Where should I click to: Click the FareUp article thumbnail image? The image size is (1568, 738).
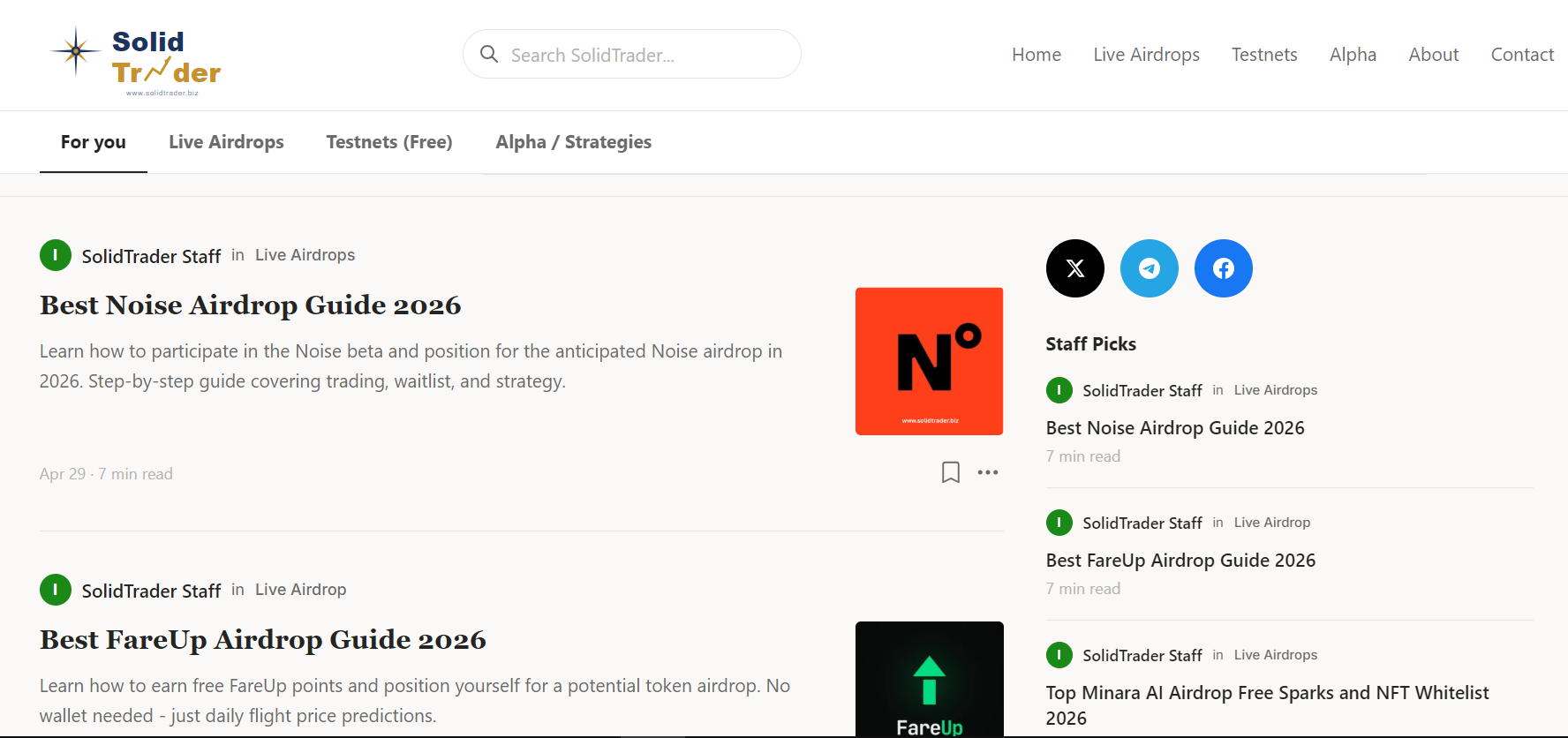tap(930, 679)
